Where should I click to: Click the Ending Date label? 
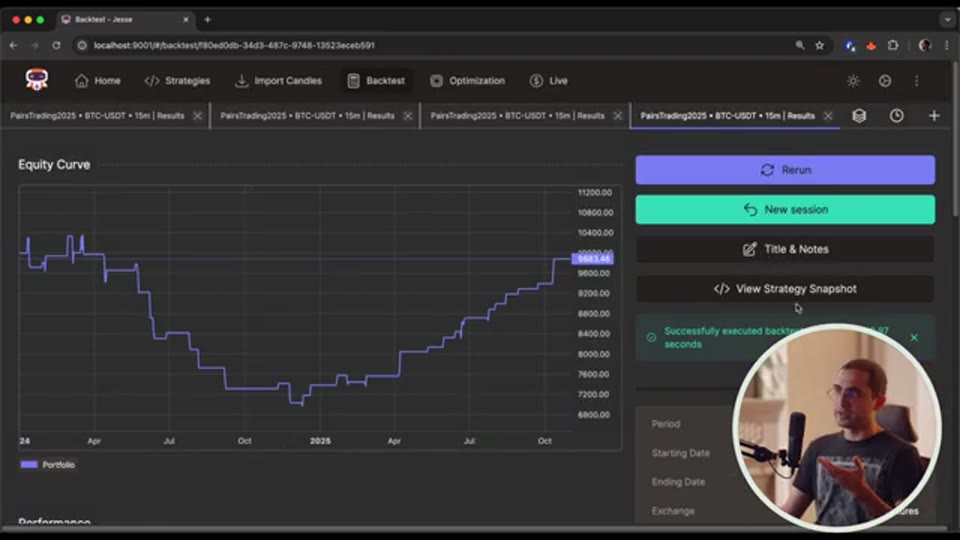coord(678,482)
